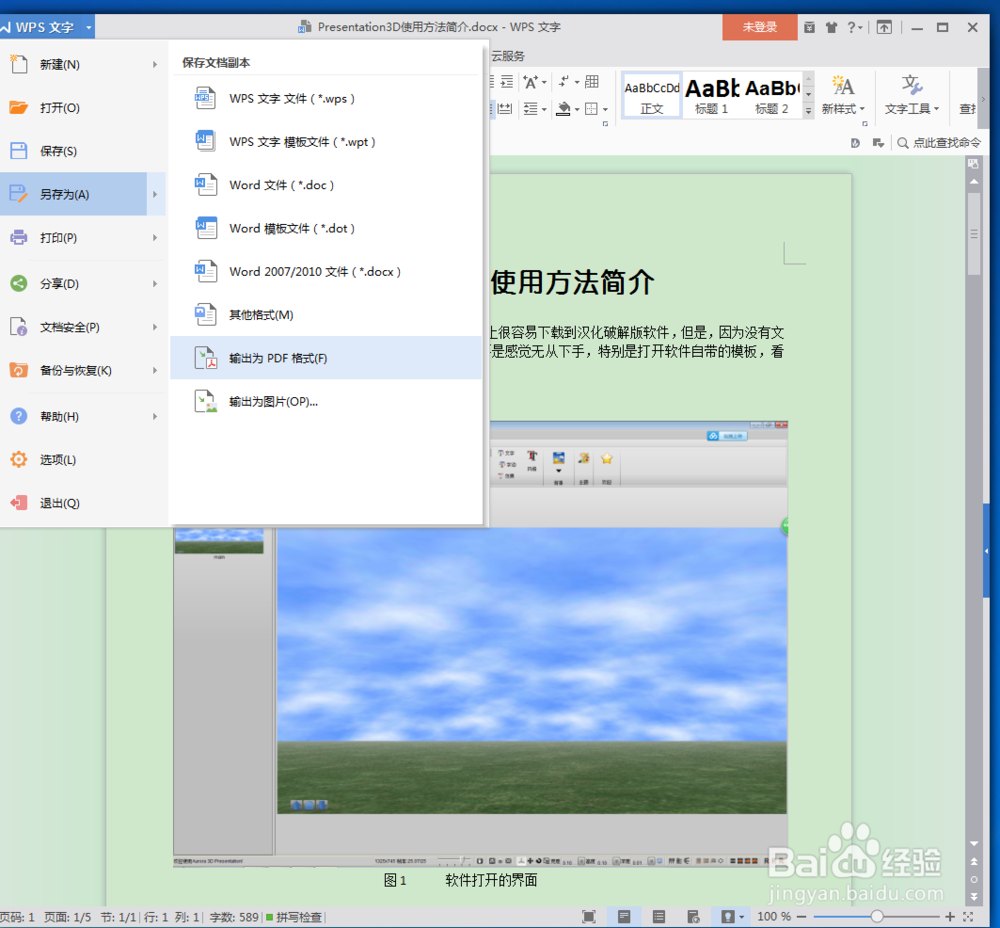This screenshot has width=1000, height=928.
Task: Click the borders icon in paragraph group
Action: coord(592,108)
